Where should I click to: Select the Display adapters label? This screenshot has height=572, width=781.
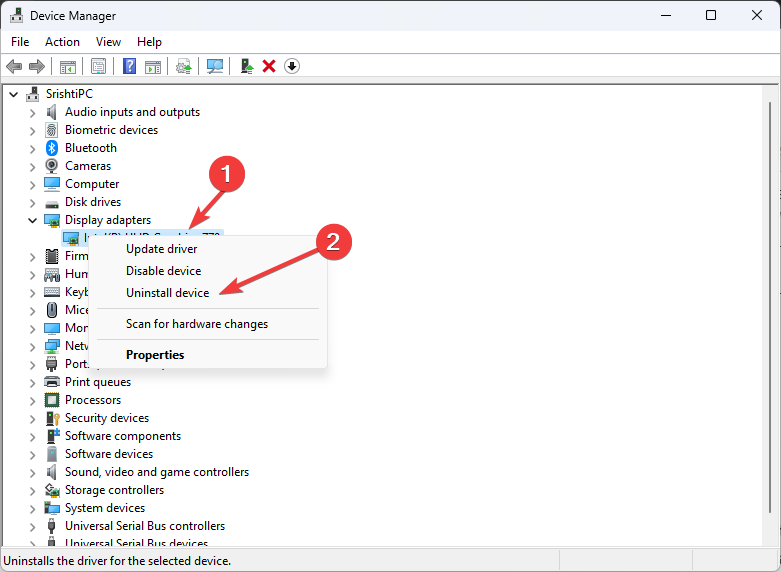click(x=108, y=220)
